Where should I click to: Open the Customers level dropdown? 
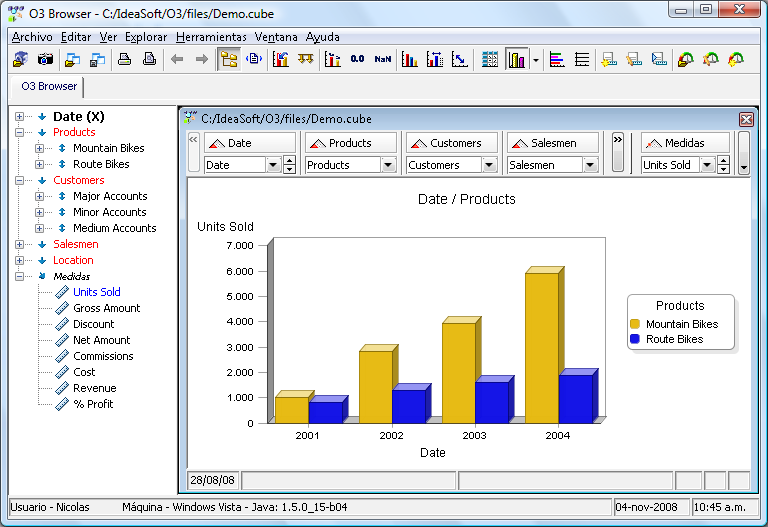click(x=489, y=165)
